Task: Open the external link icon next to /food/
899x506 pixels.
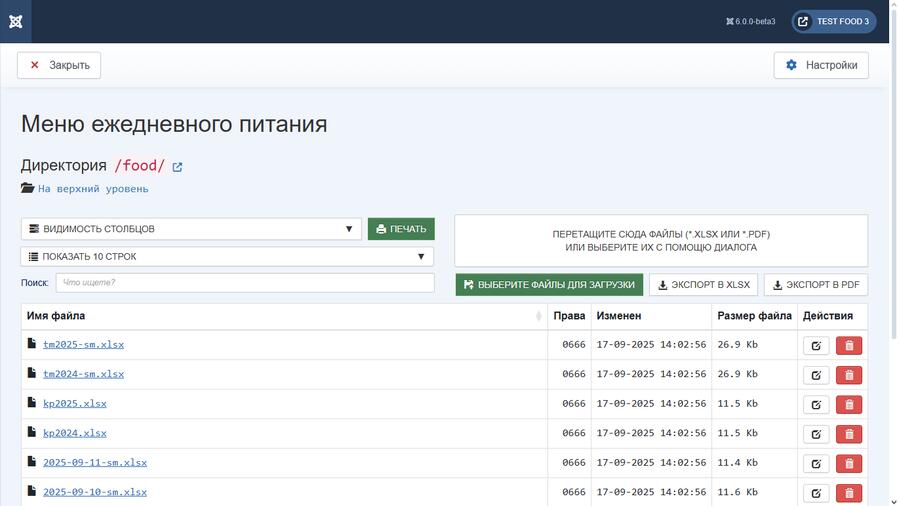Action: coord(177,167)
